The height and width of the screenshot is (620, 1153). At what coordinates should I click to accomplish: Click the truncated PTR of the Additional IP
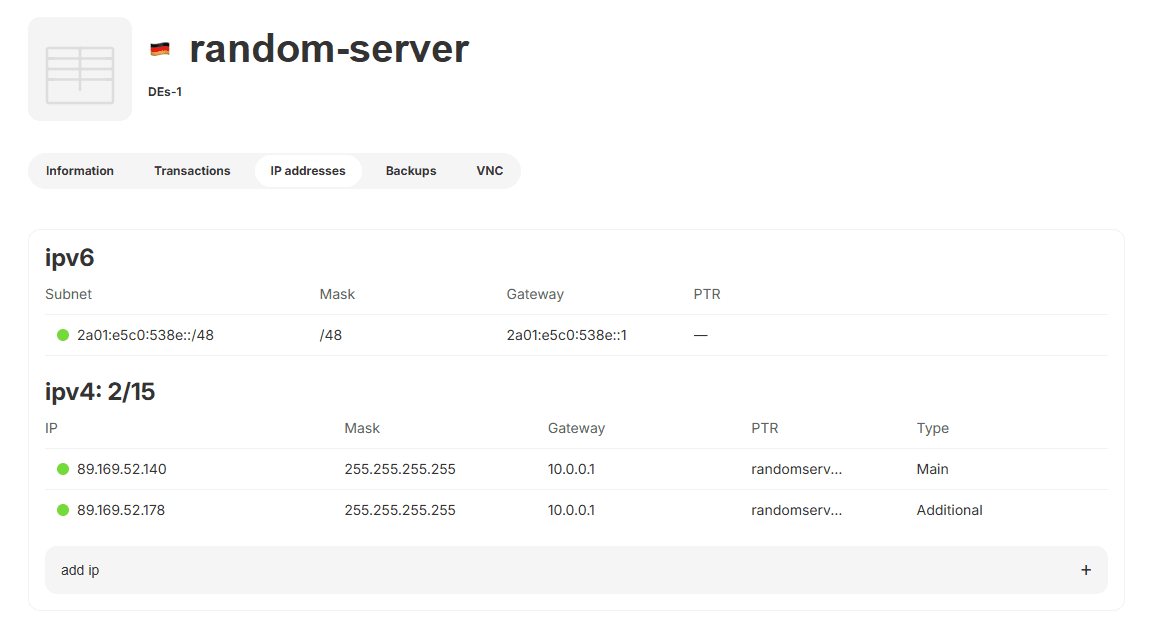[x=796, y=510]
